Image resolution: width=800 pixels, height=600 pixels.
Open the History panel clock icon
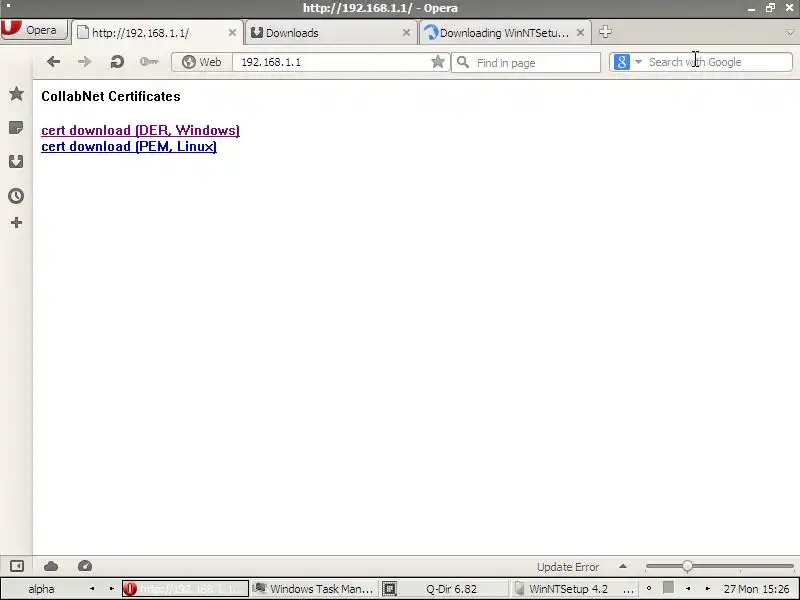point(16,196)
